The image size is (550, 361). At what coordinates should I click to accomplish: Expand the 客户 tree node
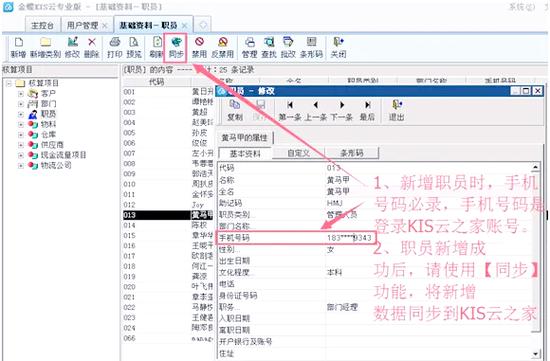click(21, 94)
